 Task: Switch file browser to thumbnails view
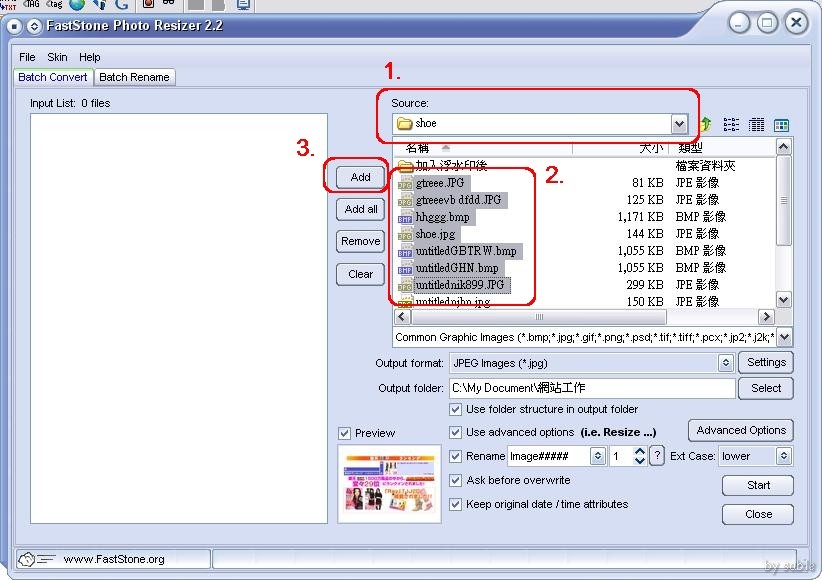pos(781,125)
